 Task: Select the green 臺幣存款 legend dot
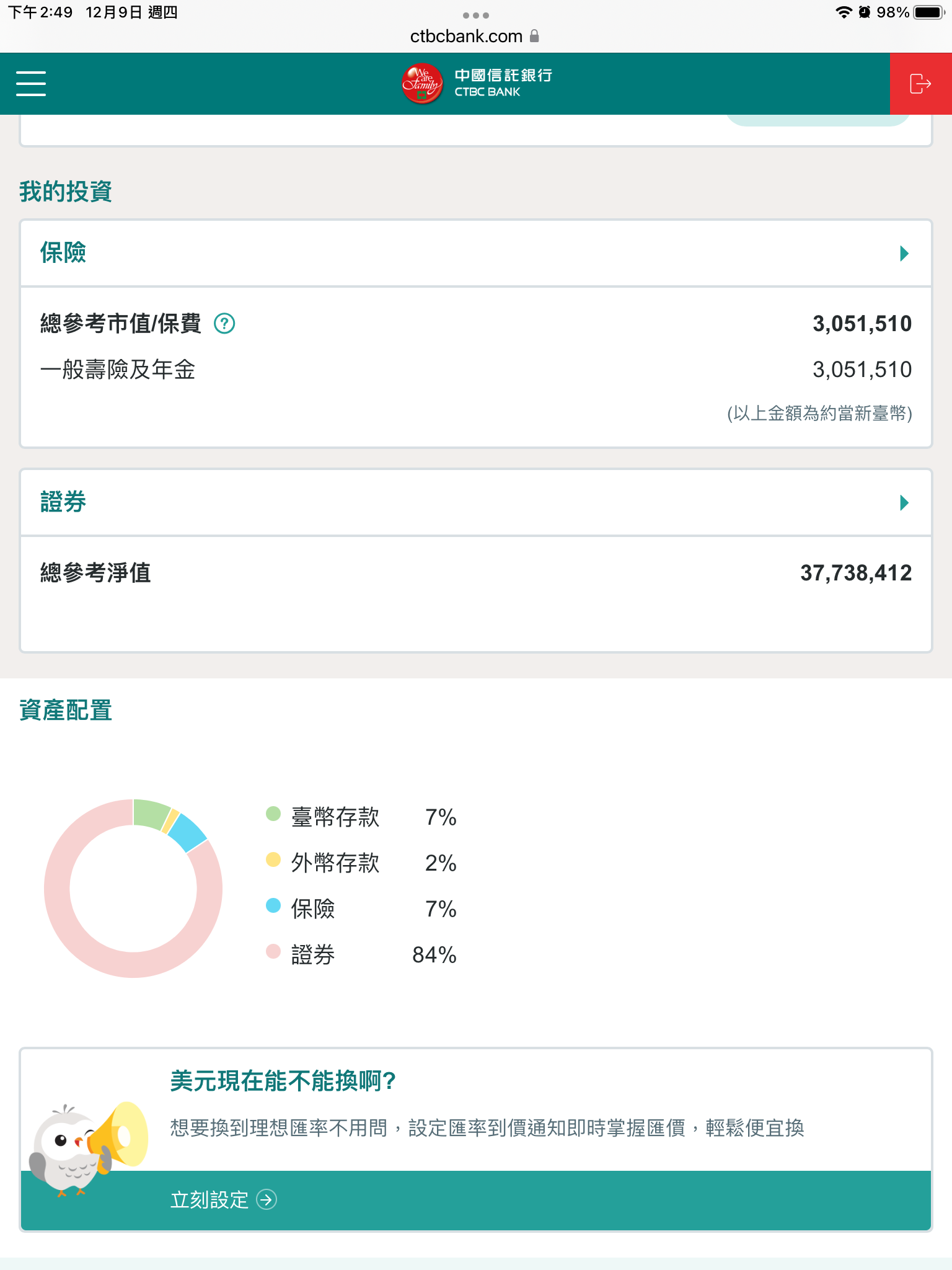click(273, 814)
